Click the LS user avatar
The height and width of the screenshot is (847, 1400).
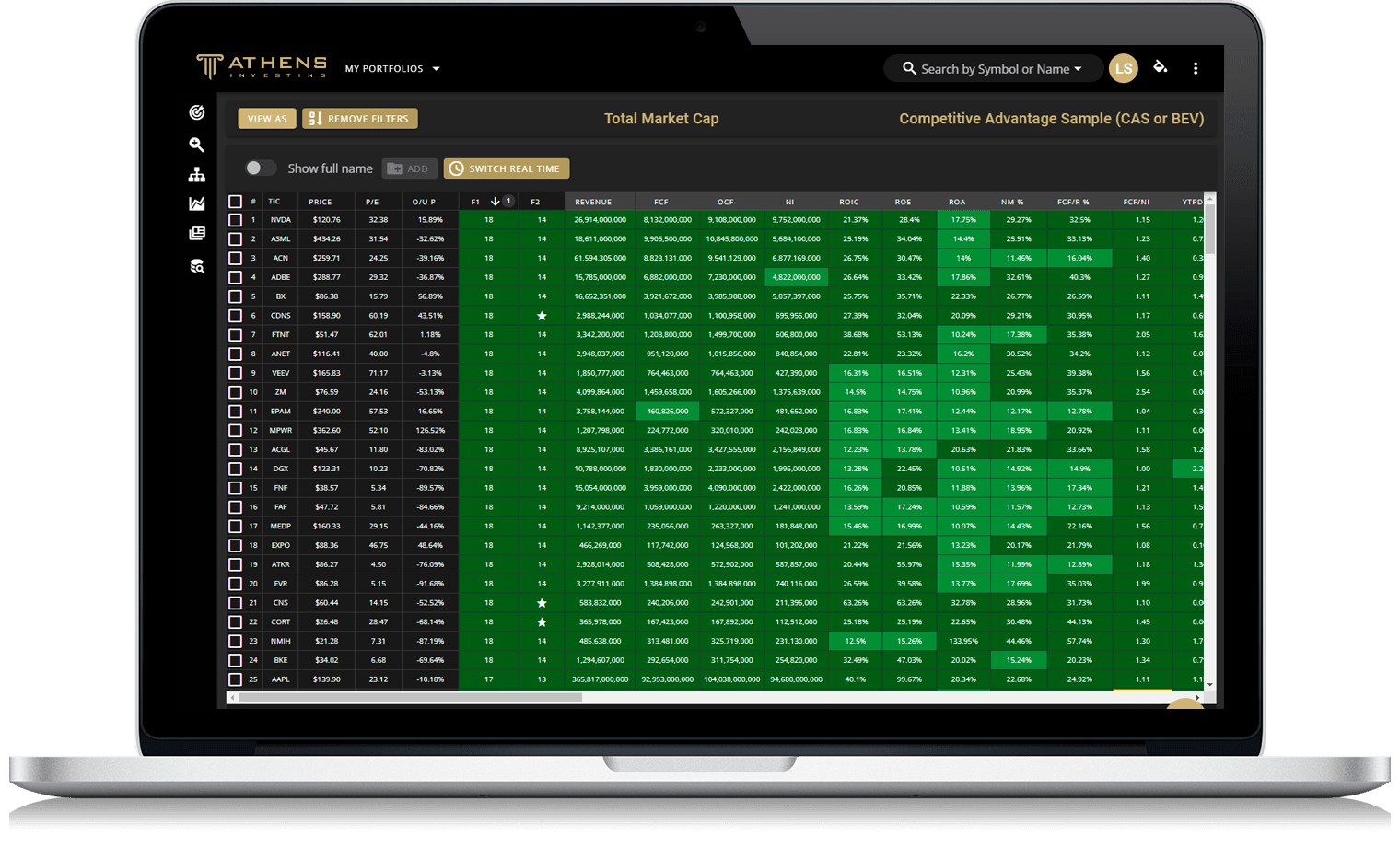click(1123, 68)
